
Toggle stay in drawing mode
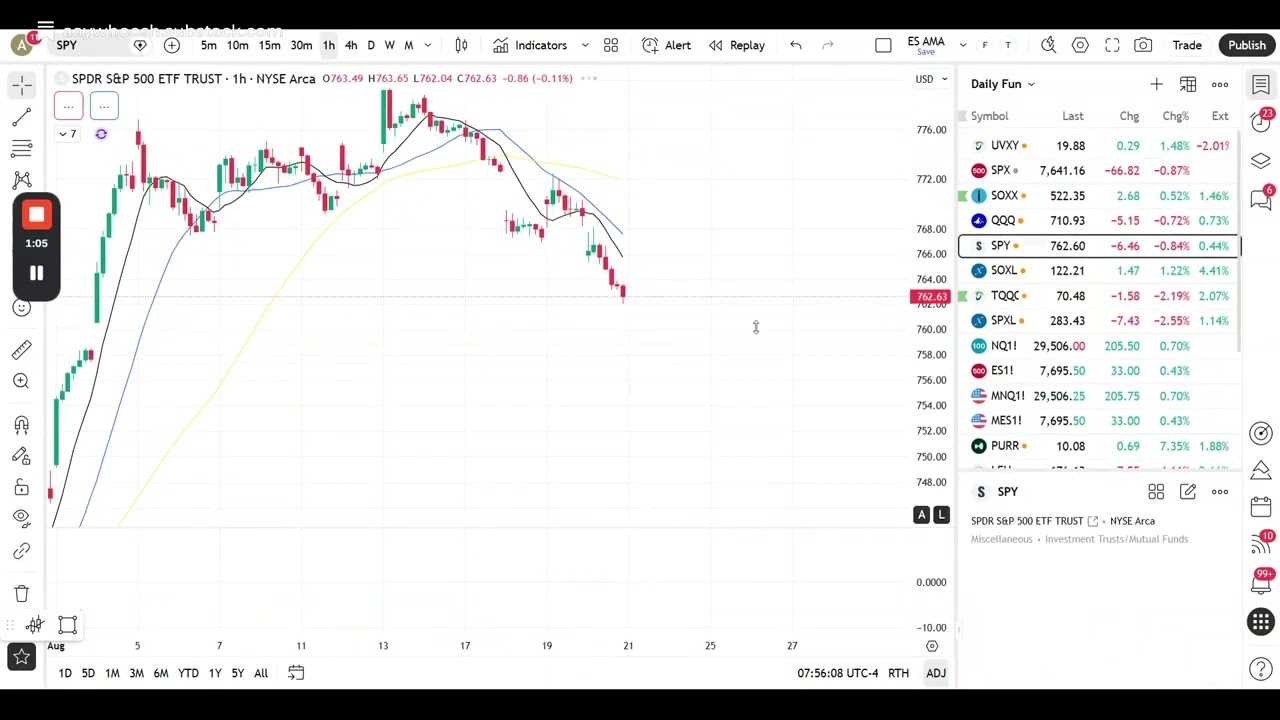(22, 456)
